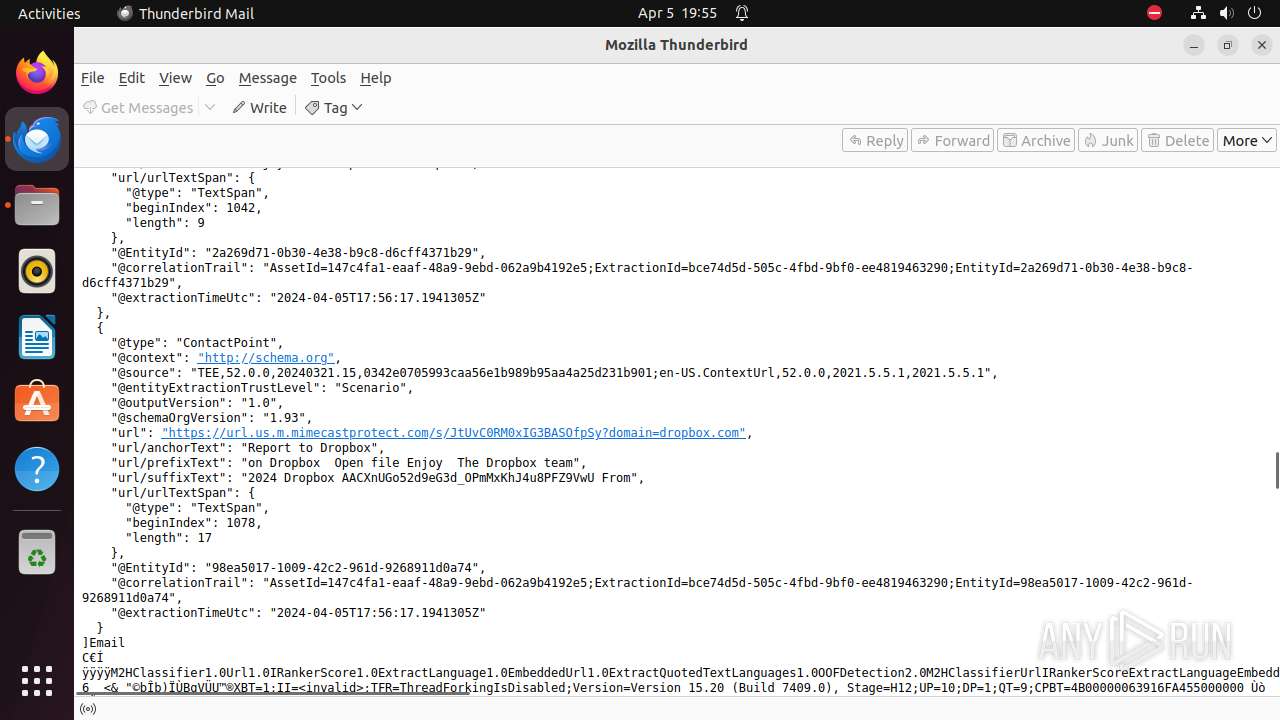
Task: Click Write to compose a message
Action: pos(259,107)
